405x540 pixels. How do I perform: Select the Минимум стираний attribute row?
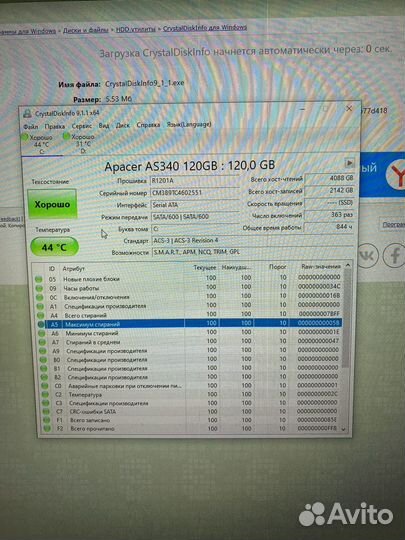point(190,333)
